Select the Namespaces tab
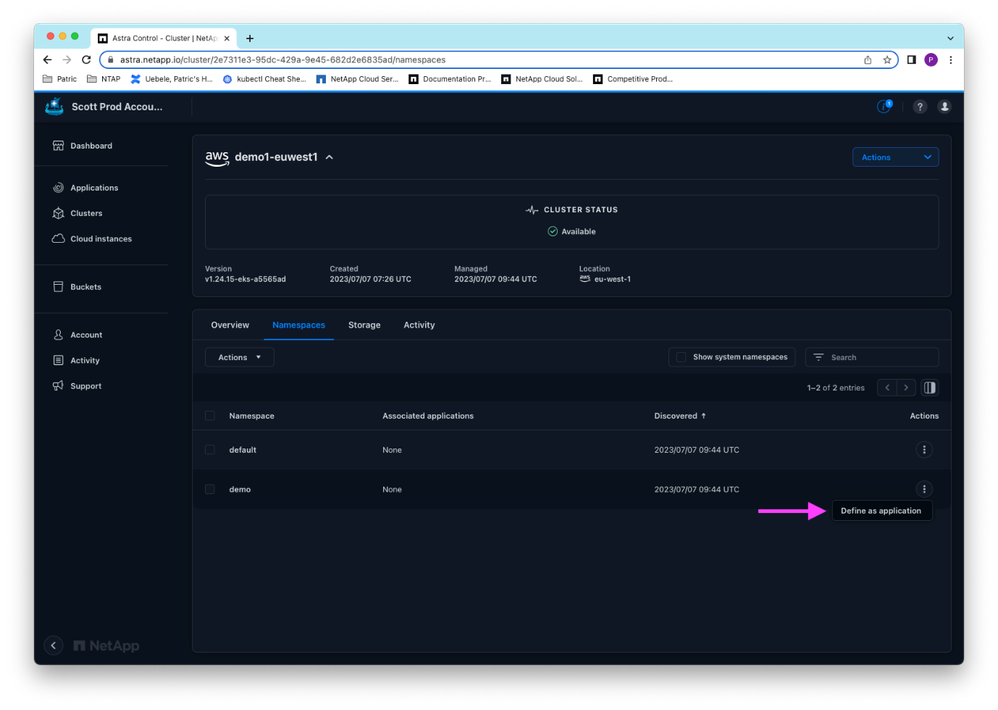 (299, 325)
